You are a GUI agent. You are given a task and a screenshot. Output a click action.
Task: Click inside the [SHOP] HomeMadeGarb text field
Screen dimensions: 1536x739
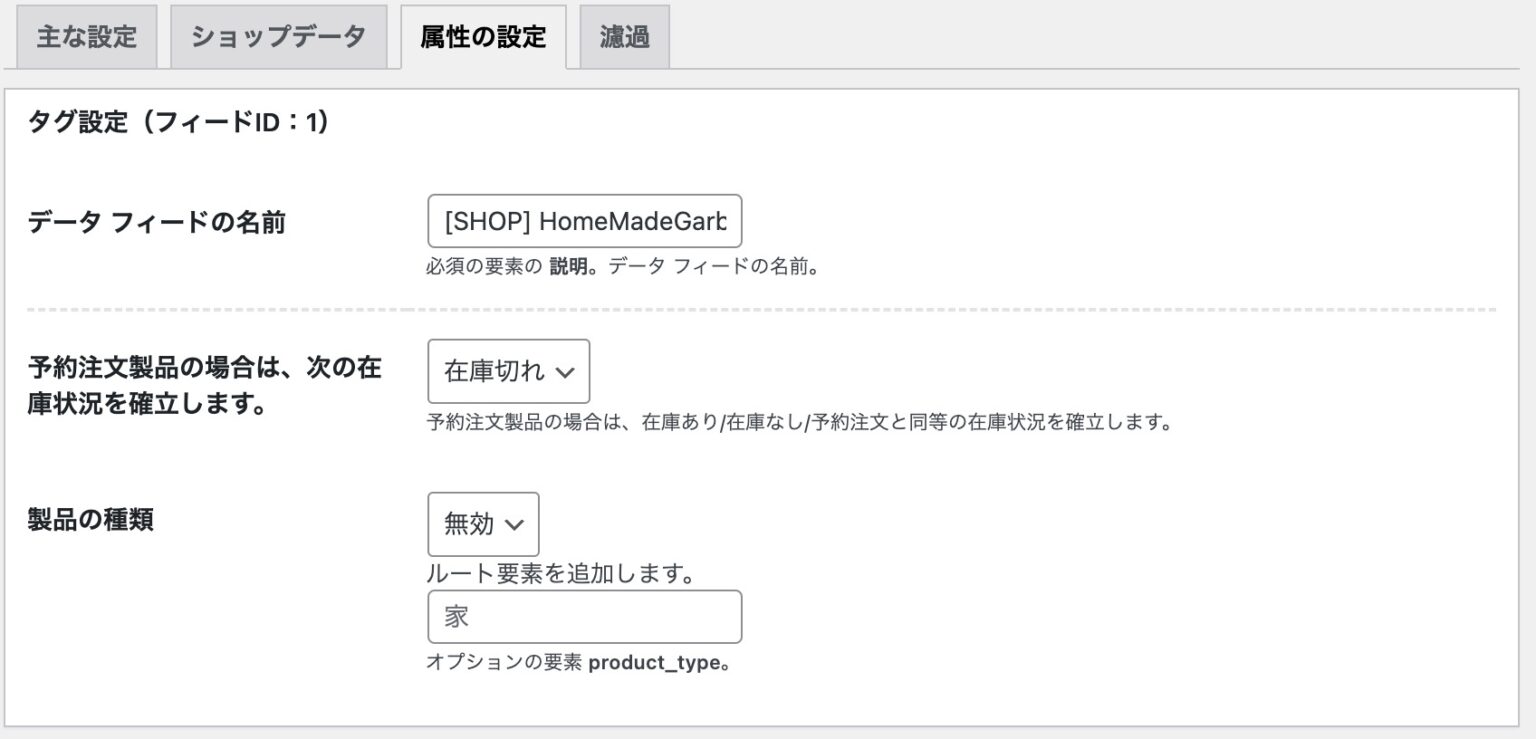coord(584,221)
